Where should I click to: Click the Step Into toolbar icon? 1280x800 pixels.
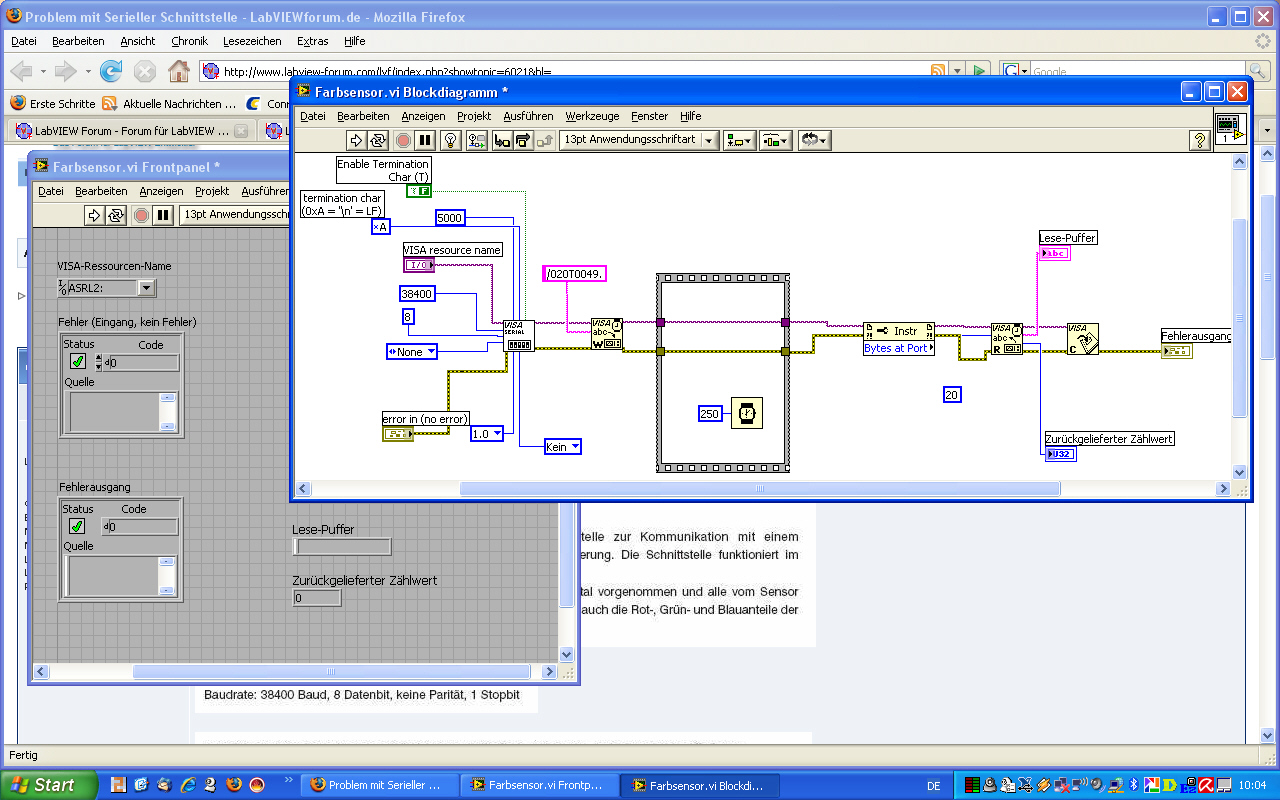tap(502, 140)
